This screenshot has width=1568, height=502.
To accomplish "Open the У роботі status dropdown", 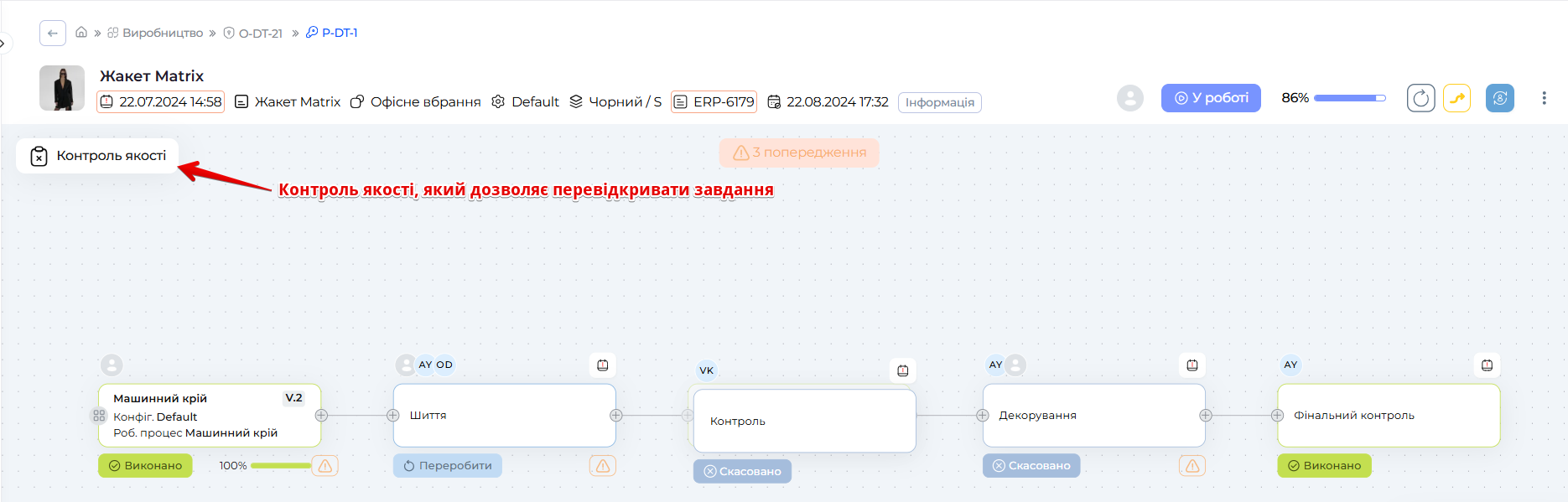I will tap(1210, 98).
